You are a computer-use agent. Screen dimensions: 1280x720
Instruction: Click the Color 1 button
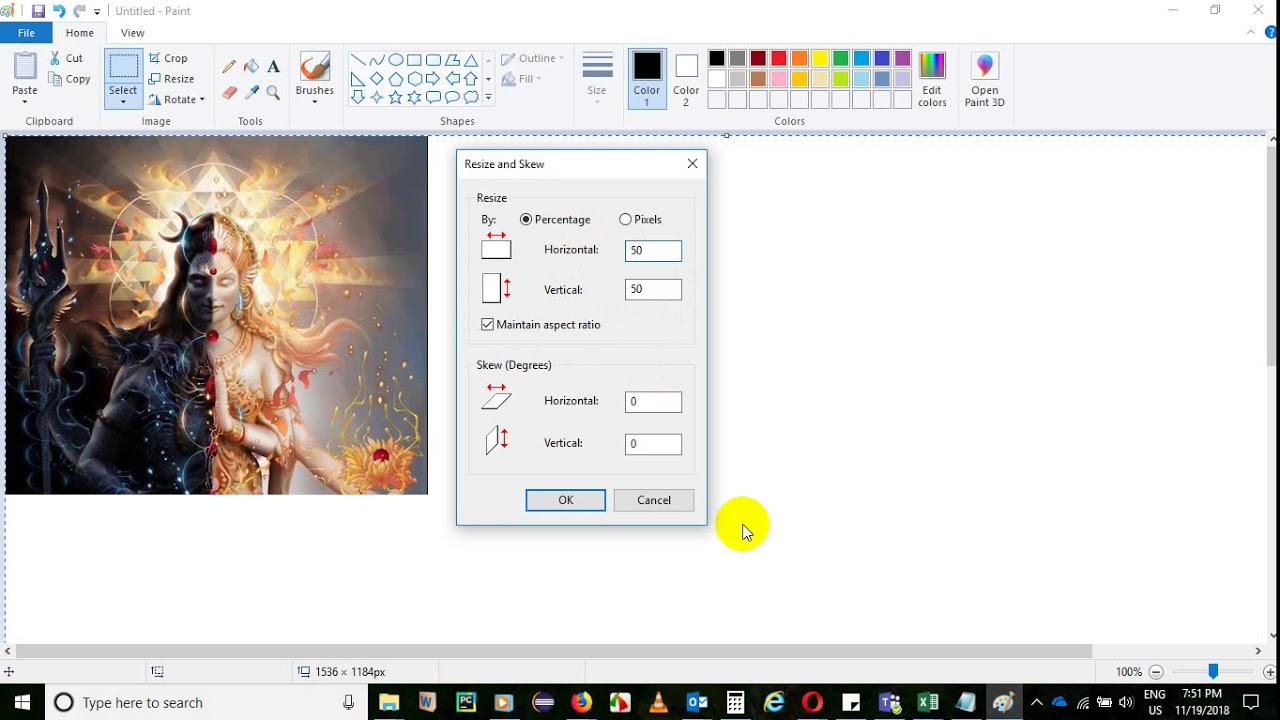tap(647, 79)
